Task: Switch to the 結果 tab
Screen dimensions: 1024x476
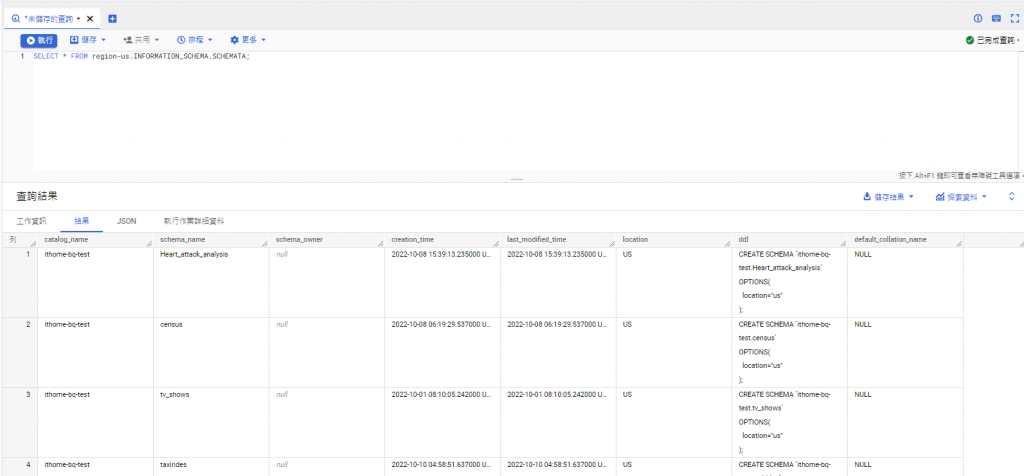Action: [82, 221]
